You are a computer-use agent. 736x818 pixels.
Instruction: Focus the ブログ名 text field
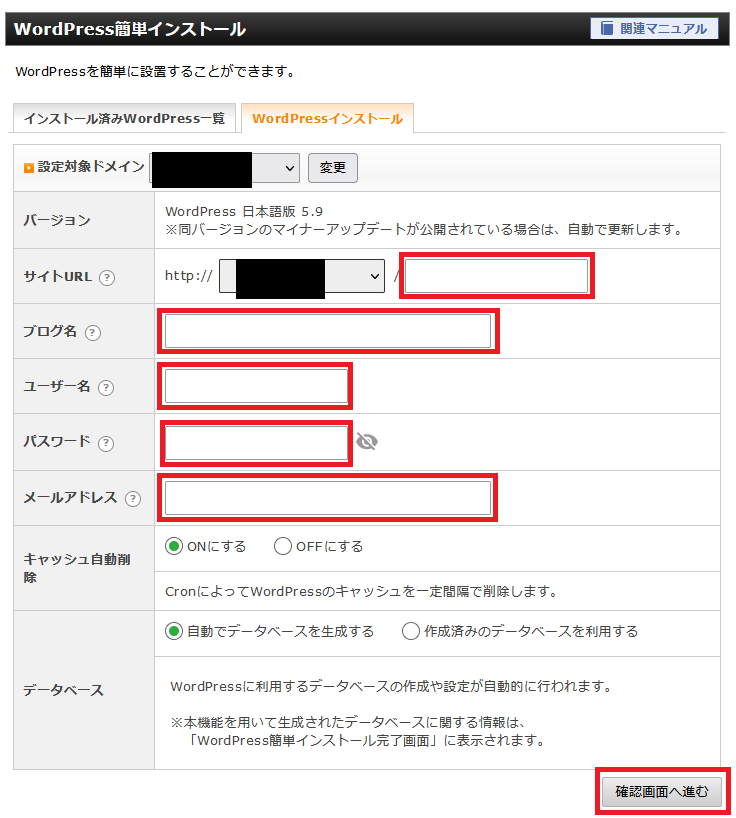pos(328,331)
